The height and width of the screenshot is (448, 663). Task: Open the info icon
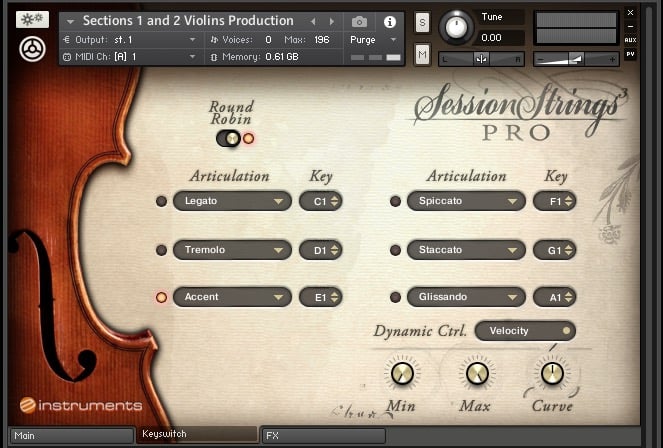[x=389, y=22]
